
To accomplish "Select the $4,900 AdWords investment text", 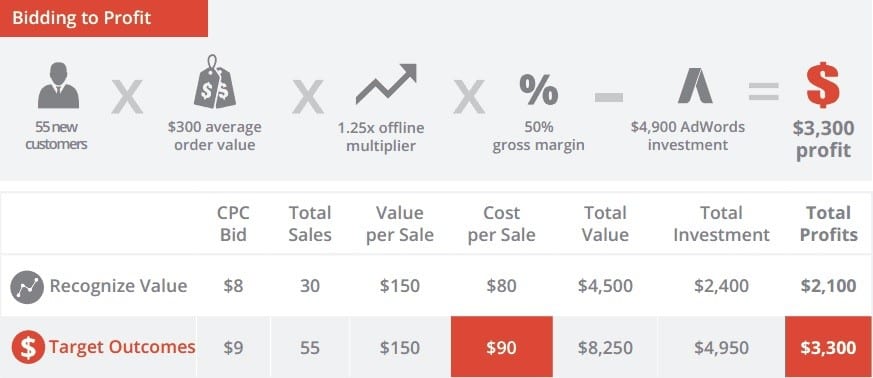I will [688, 136].
